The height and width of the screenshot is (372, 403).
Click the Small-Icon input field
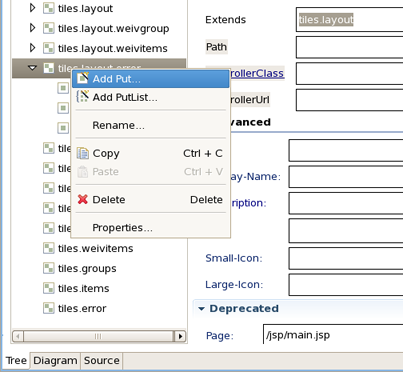346,258
